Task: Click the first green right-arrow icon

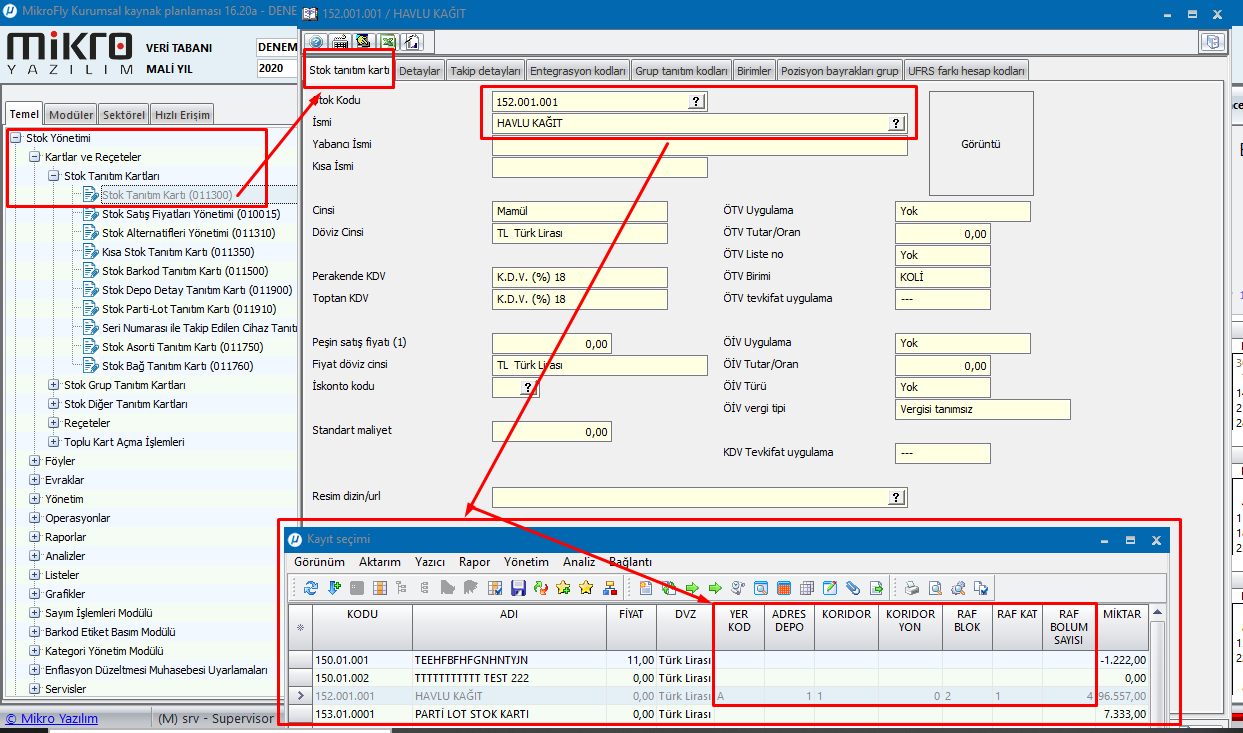Action: 692,588
